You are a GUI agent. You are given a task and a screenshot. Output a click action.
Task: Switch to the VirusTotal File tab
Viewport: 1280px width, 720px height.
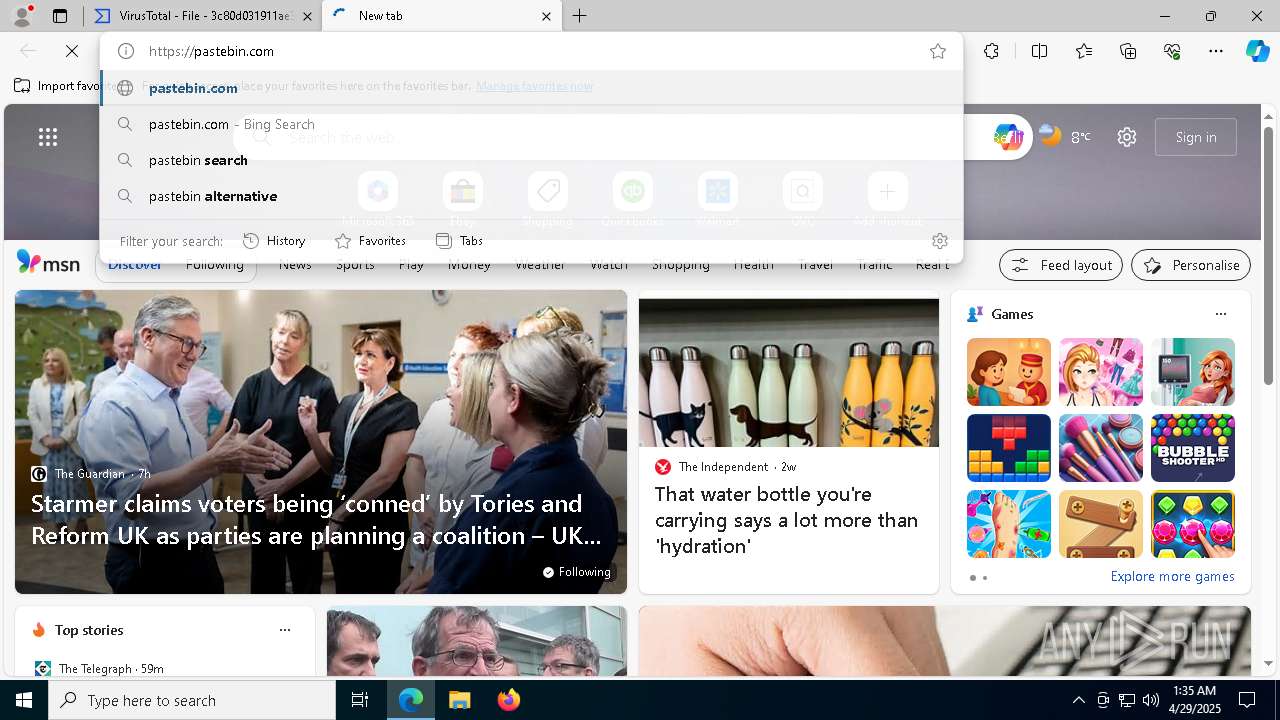[203, 16]
